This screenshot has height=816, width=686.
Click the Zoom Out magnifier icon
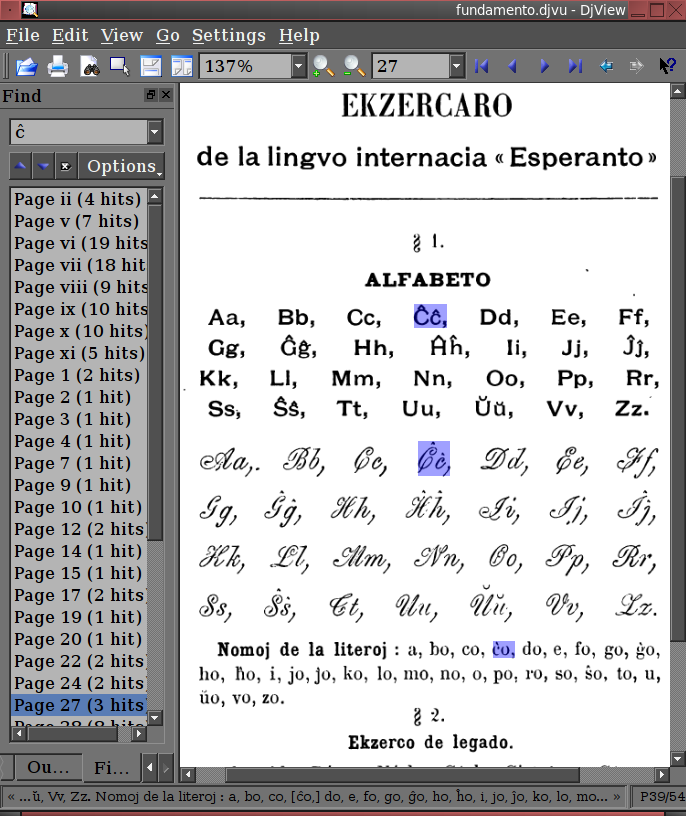coord(353,67)
